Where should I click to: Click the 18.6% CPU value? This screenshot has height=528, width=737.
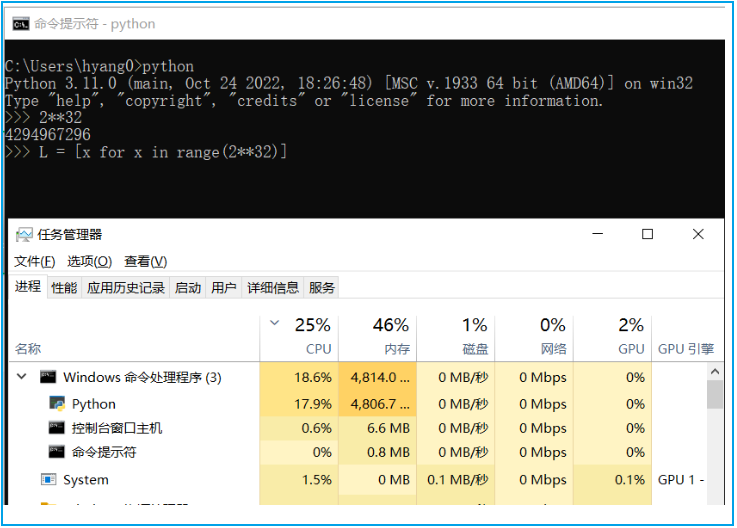(313, 377)
